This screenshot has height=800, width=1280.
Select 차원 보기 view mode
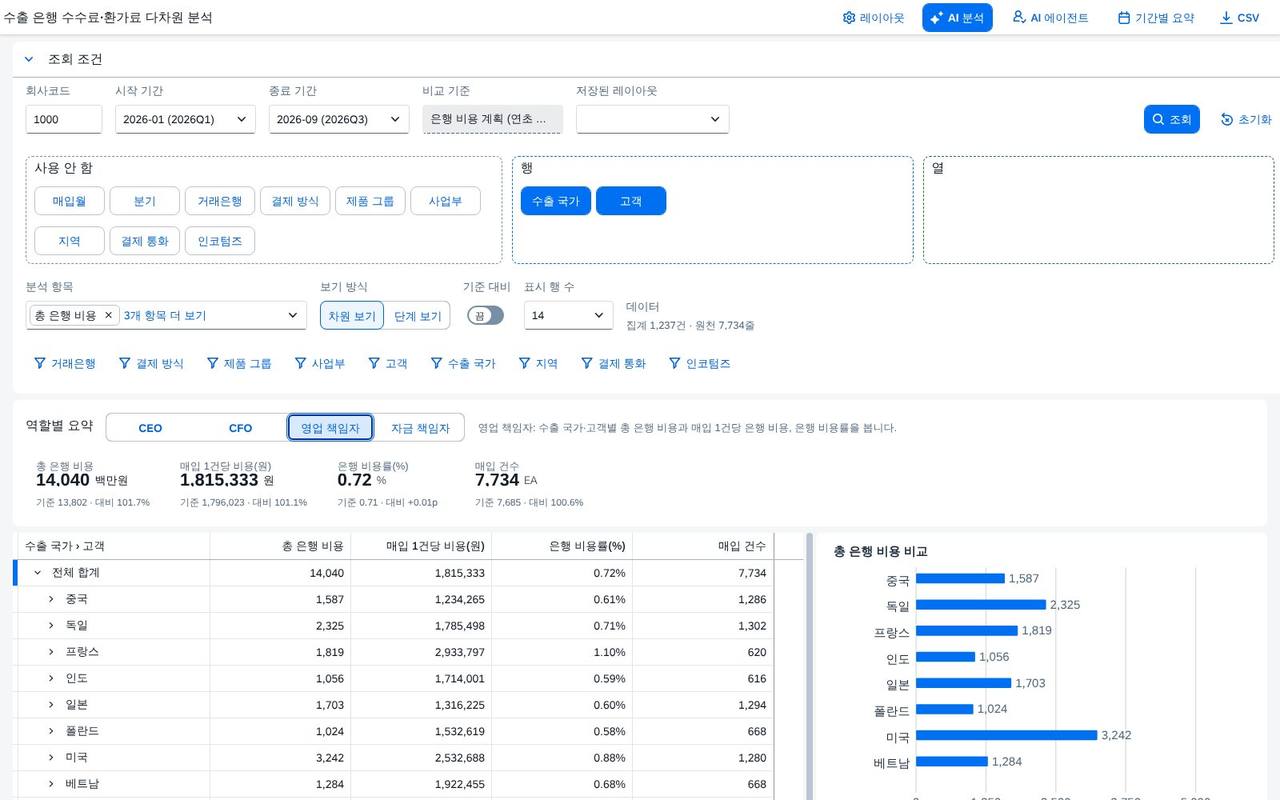tap(352, 316)
